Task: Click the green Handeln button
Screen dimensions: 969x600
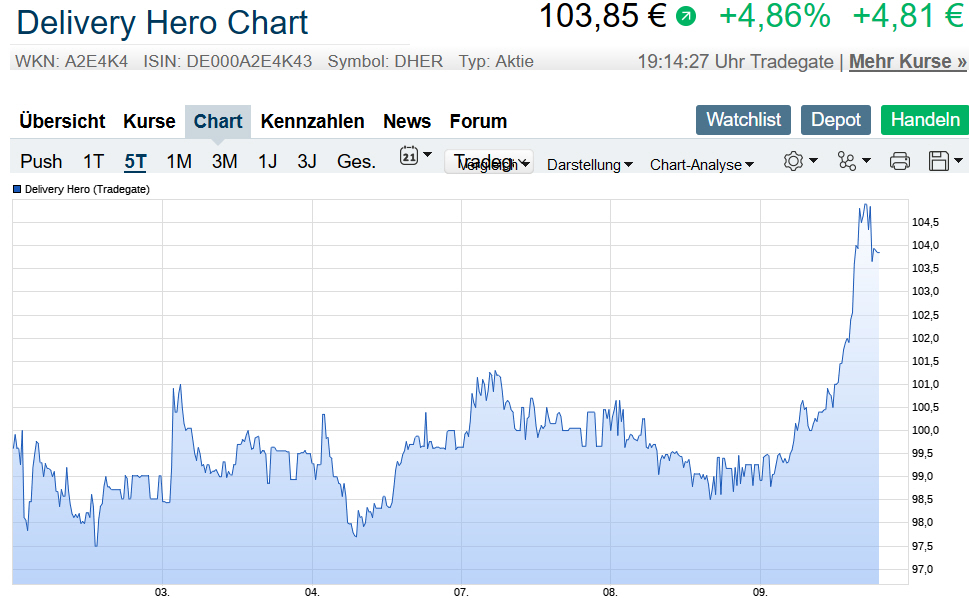Action: [x=925, y=120]
